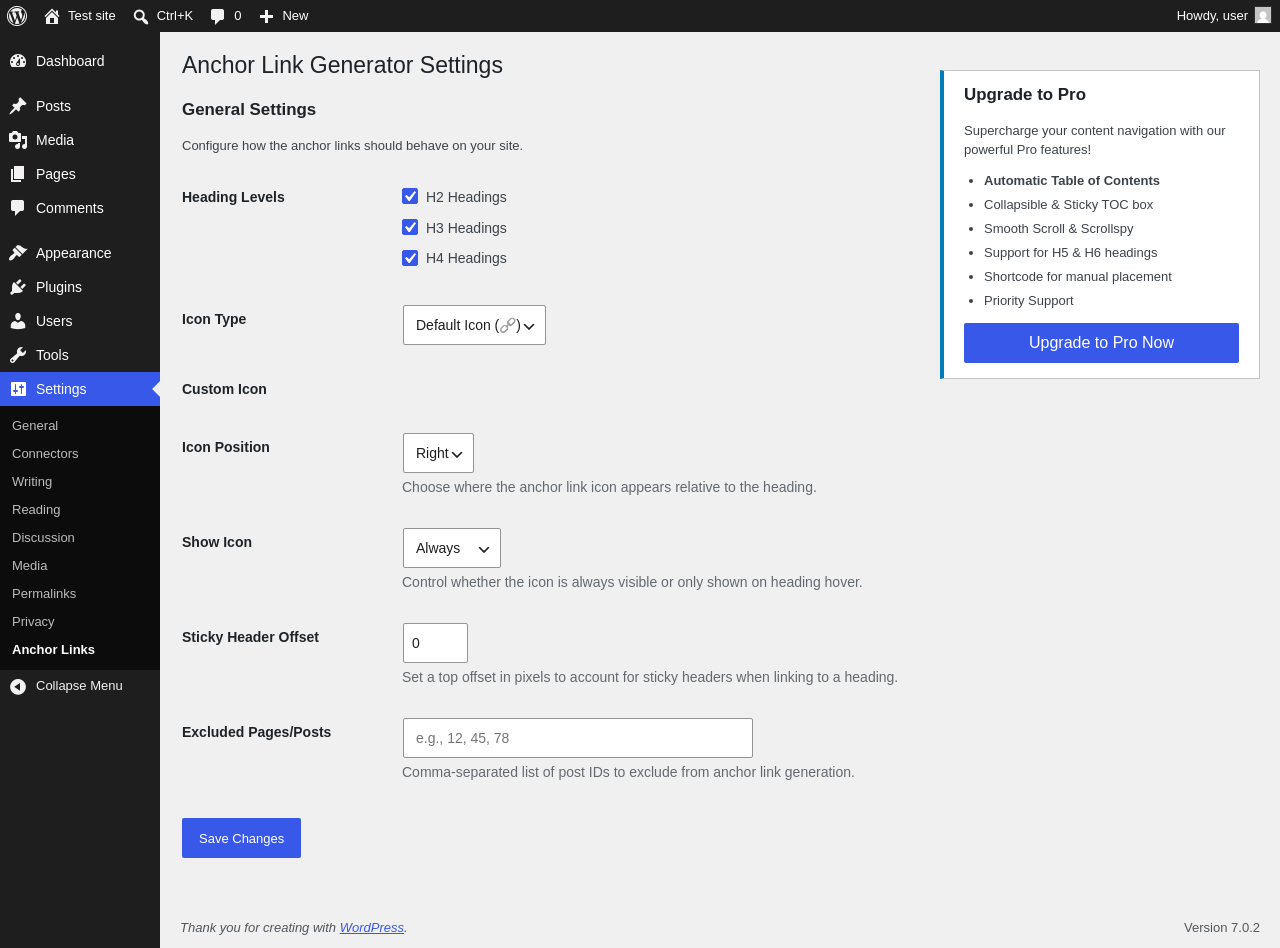Image resolution: width=1280 pixels, height=948 pixels.
Task: Toggle the H4 Headings checkbox
Action: click(x=410, y=258)
